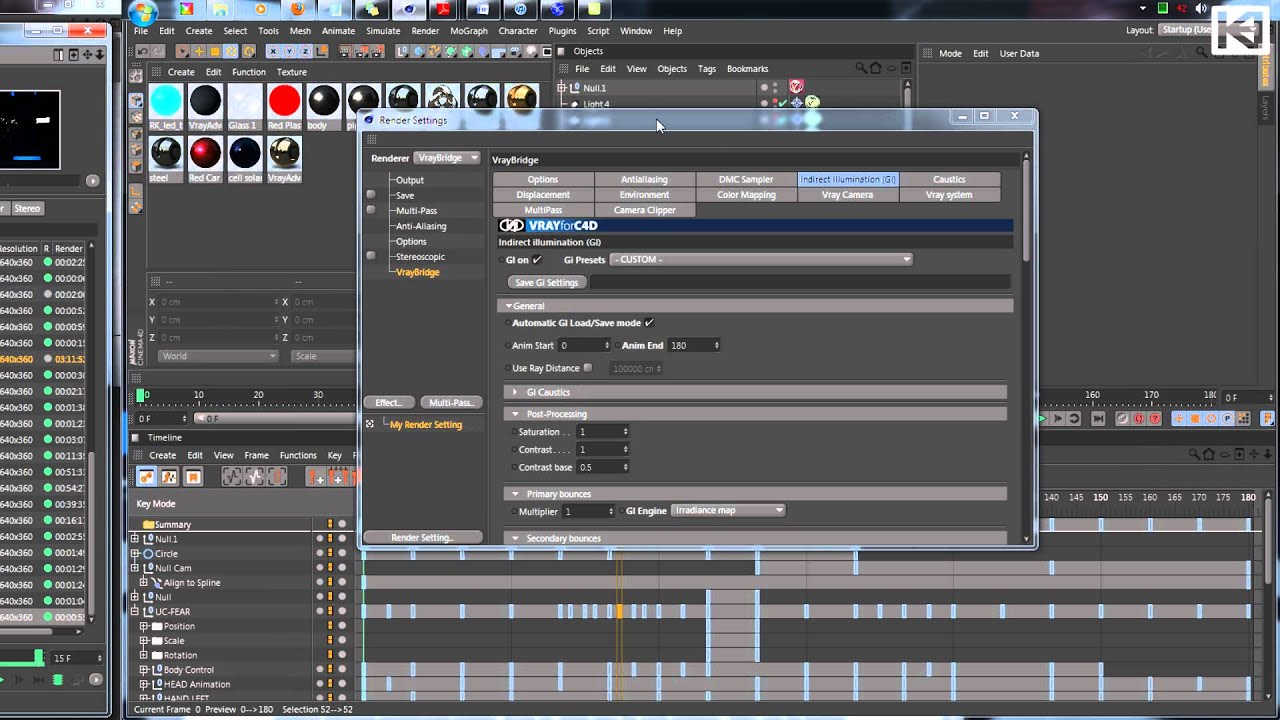Uncheck Automatic GI Load/Save mode
1280x720 pixels.
[x=649, y=323]
